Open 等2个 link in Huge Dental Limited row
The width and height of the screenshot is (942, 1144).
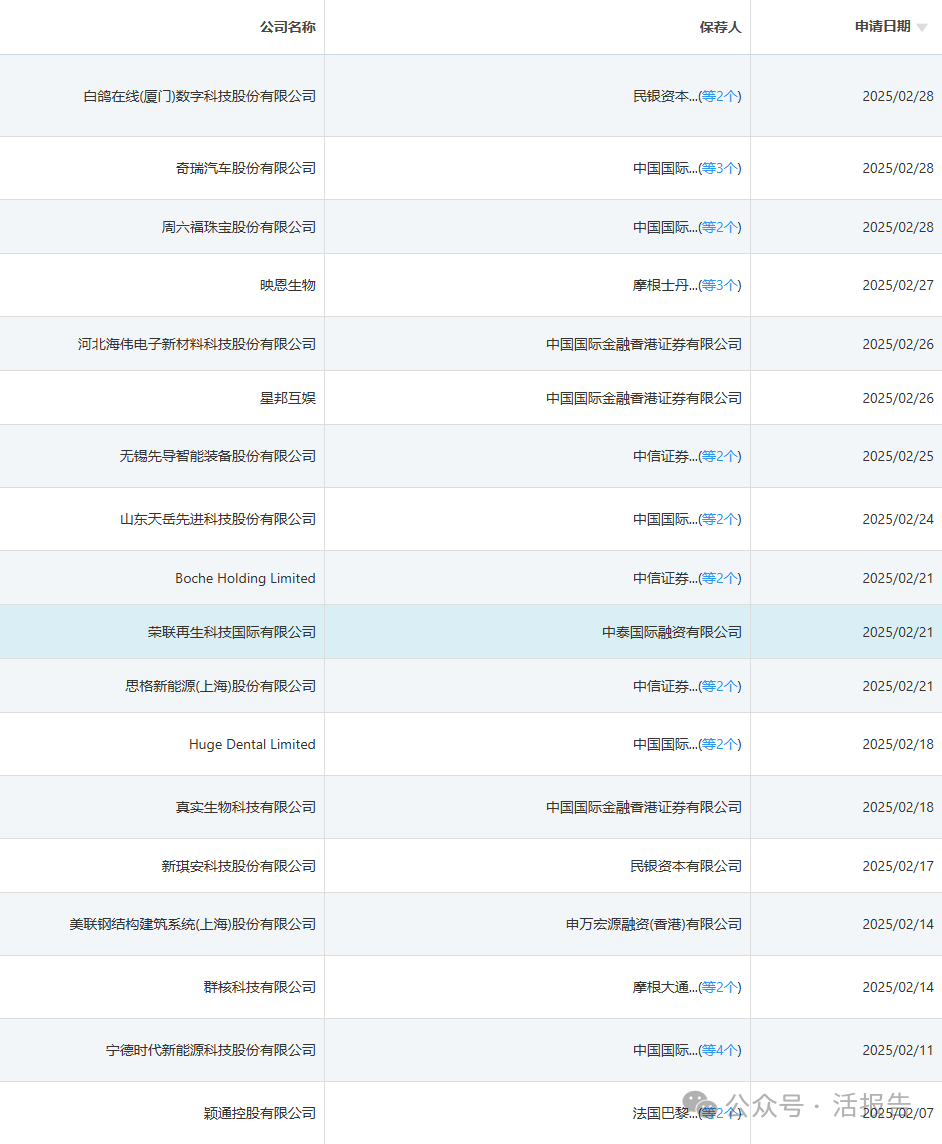(719, 744)
